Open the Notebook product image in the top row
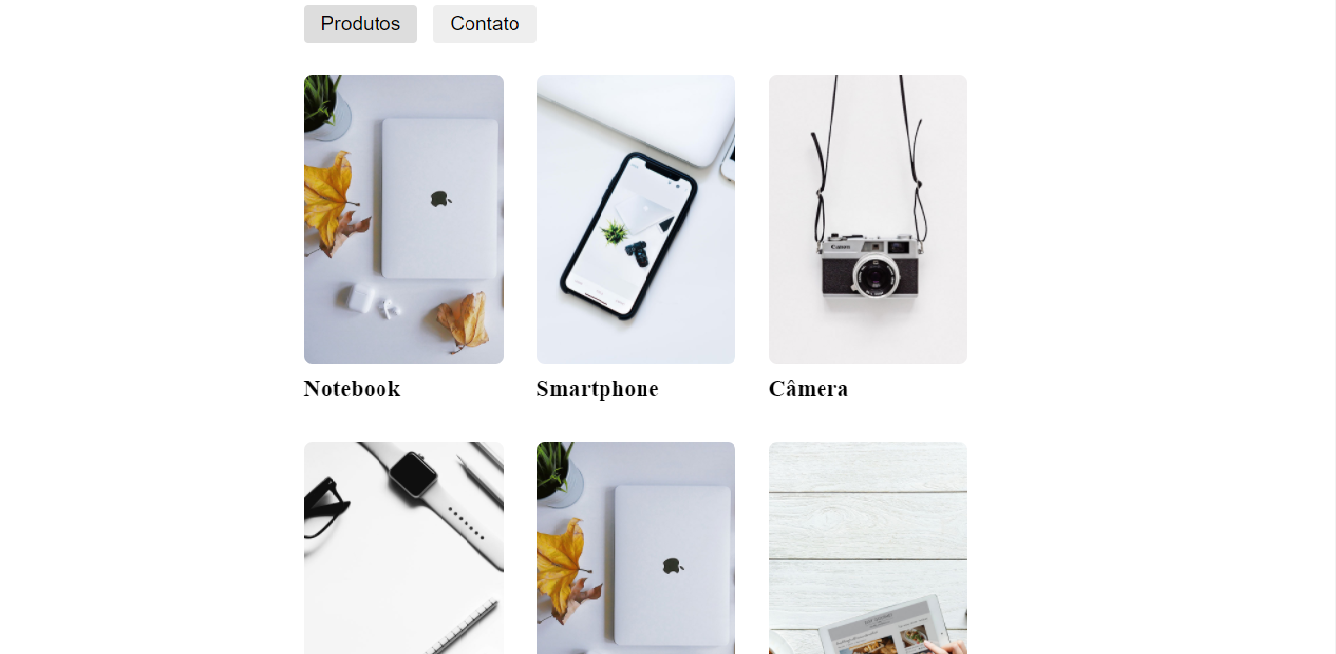Viewport: 1336px width, 654px height. point(404,219)
